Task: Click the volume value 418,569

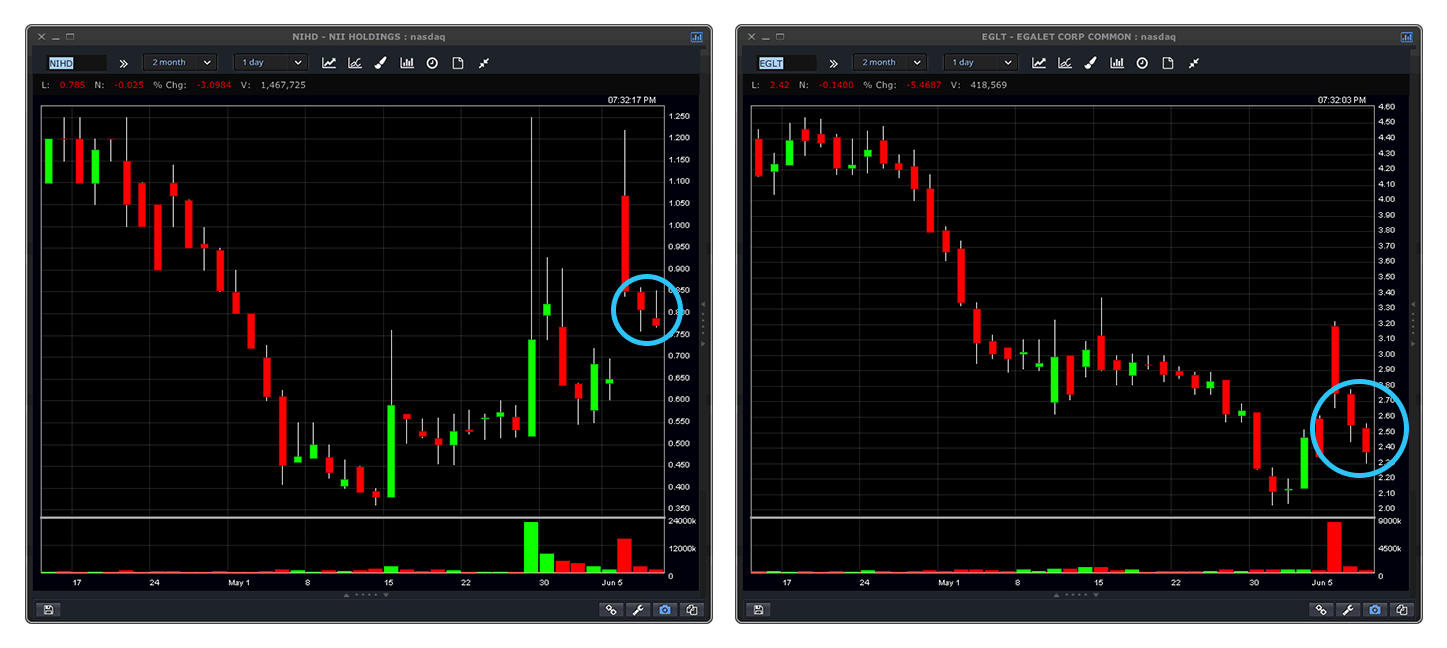Action: tap(988, 85)
